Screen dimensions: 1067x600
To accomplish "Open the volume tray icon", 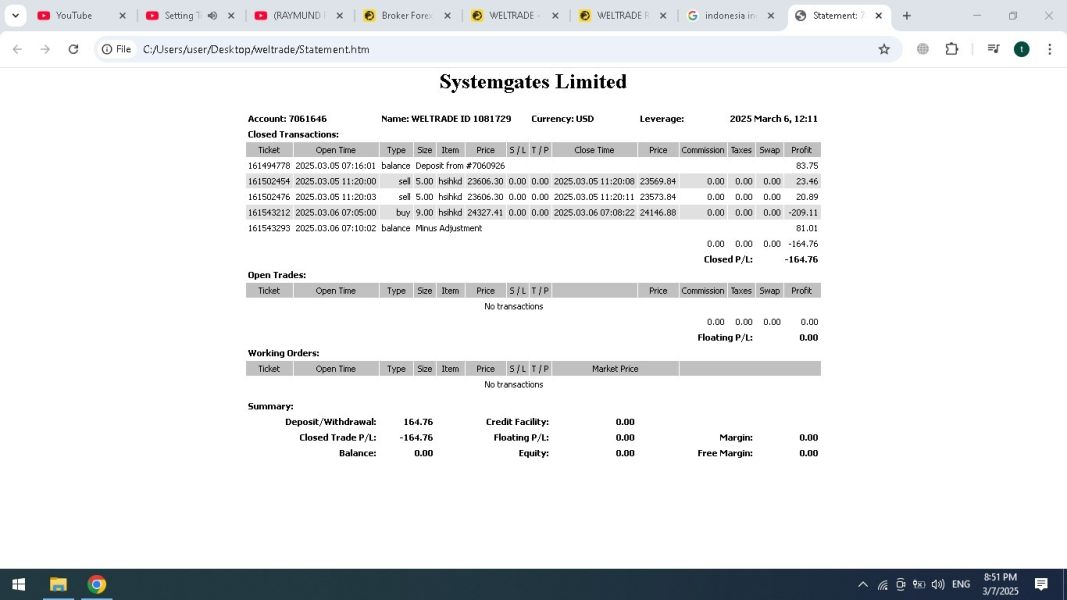I will click(938, 584).
